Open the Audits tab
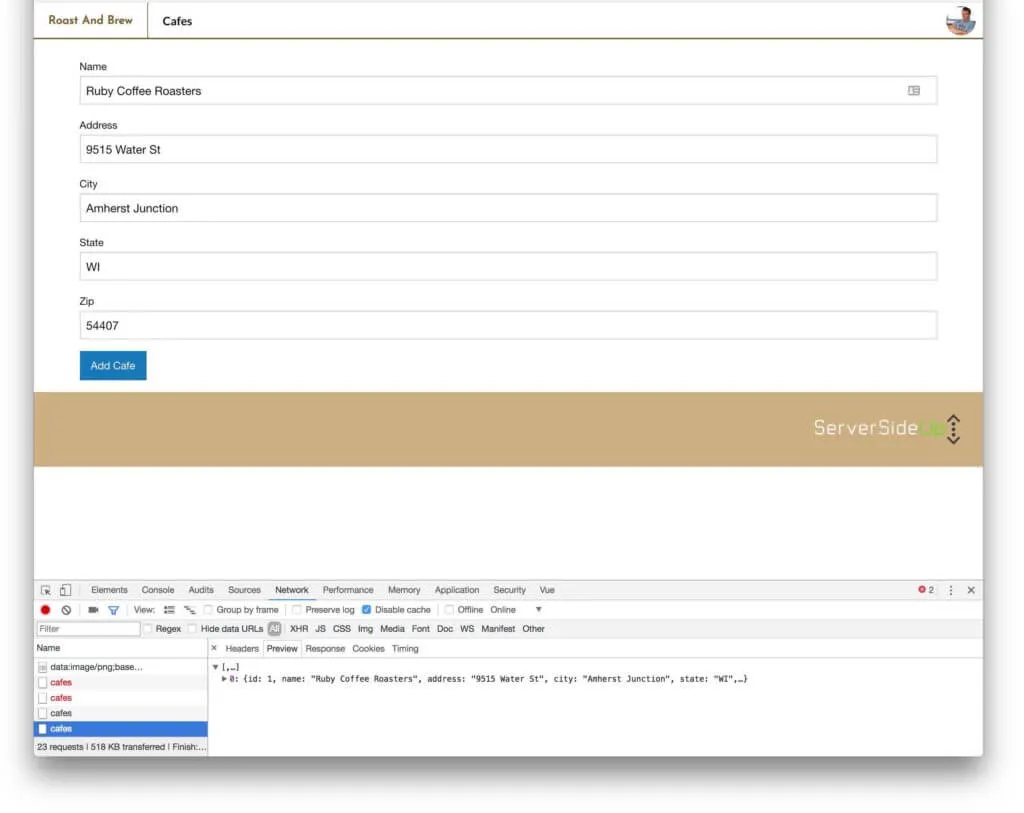The width and height of the screenshot is (1024, 813). pyautogui.click(x=201, y=590)
